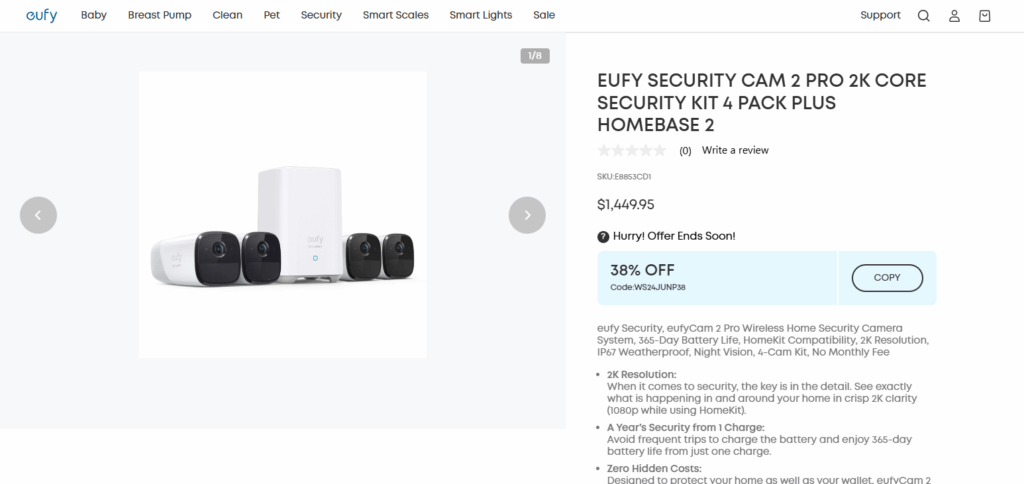
Task: Click the question mark offer icon
Action: pos(603,237)
